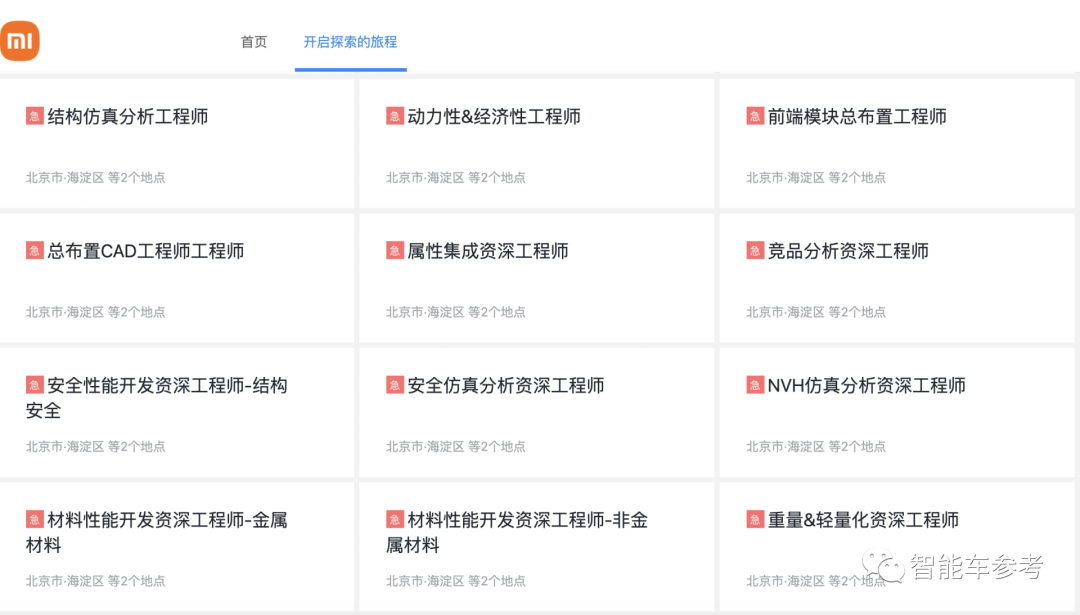Click the 急 urgent badge on 重量&轻量化资深工程师
This screenshot has width=1080, height=615.
(x=754, y=519)
